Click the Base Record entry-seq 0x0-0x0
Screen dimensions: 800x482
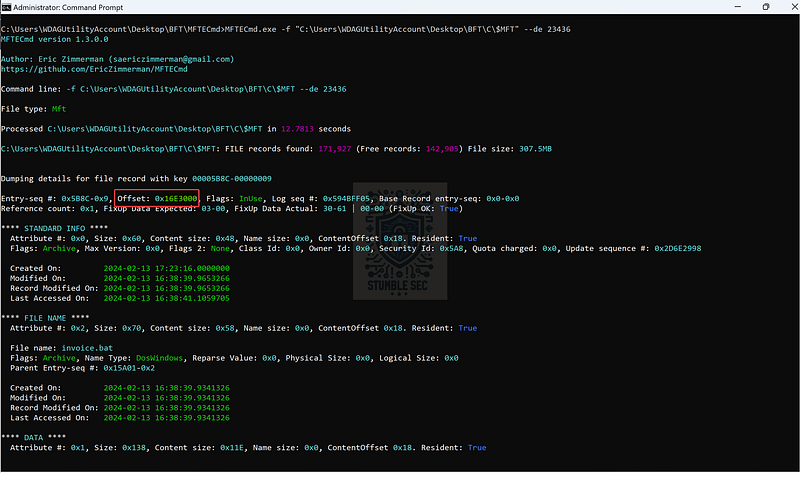click(x=503, y=198)
